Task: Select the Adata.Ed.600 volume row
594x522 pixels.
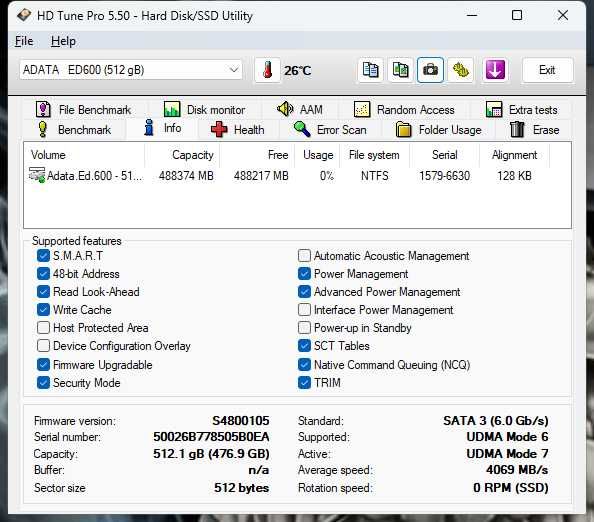Action: pos(287,176)
